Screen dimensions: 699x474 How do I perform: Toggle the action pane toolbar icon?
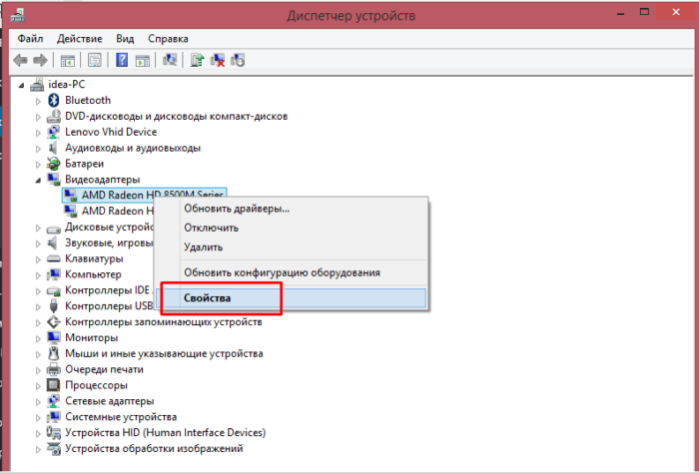[x=143, y=60]
